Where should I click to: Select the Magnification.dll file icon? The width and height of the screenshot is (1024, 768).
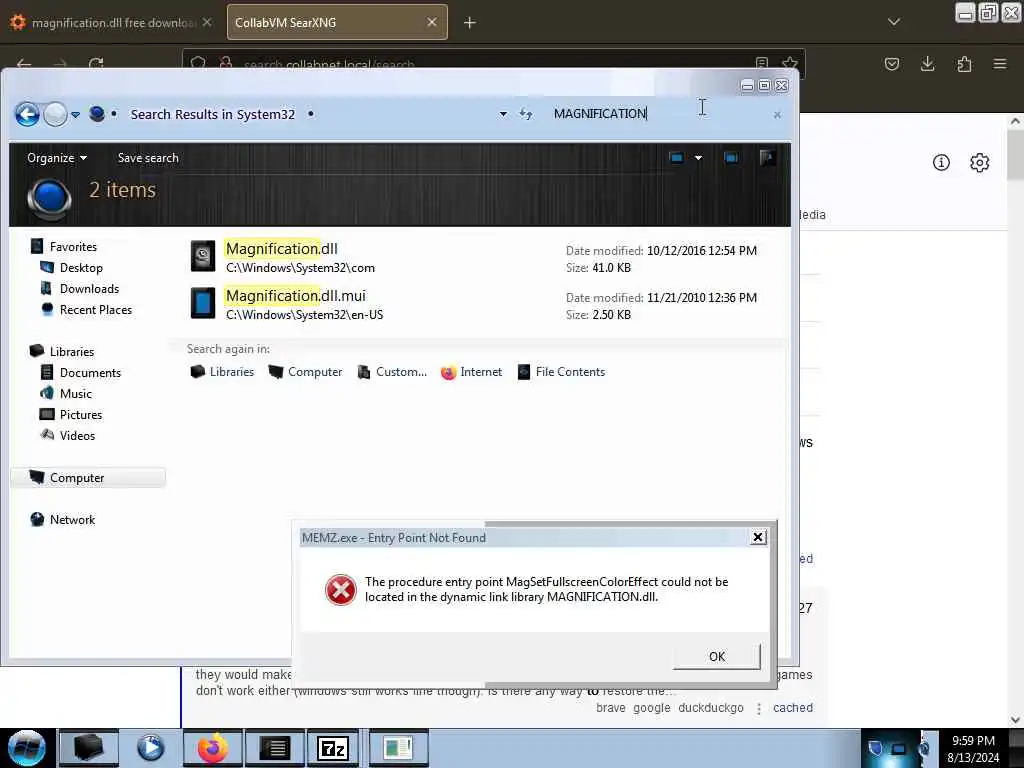203,256
